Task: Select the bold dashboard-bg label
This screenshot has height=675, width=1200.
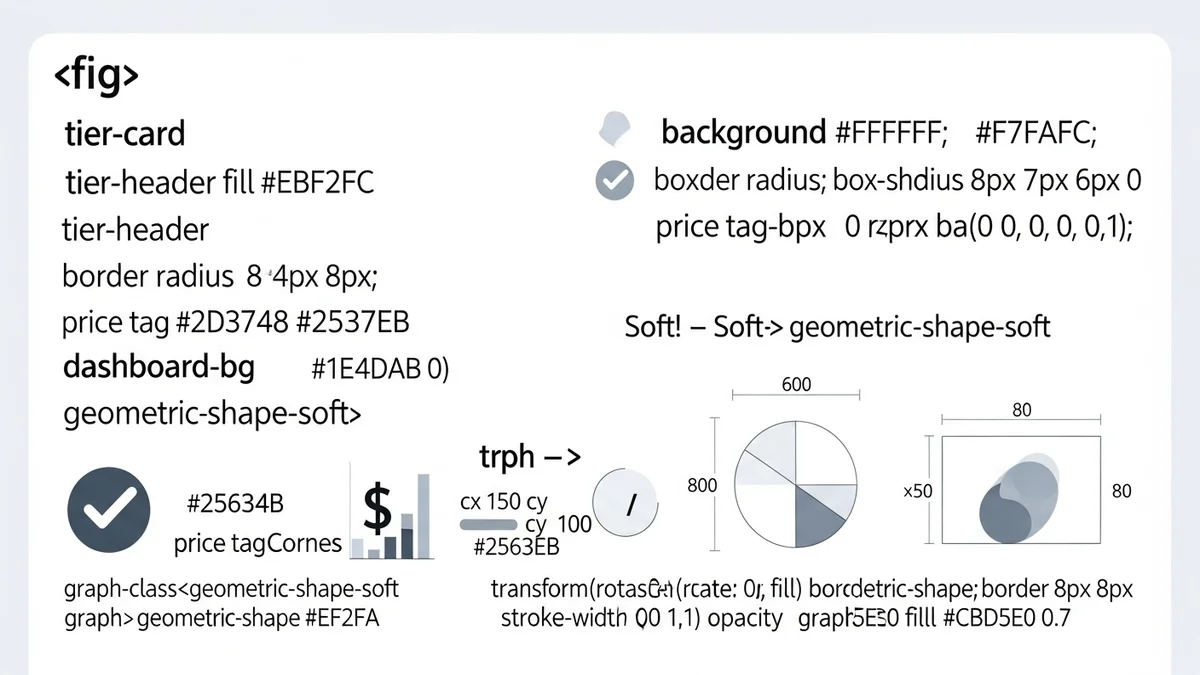Action: pos(159,367)
